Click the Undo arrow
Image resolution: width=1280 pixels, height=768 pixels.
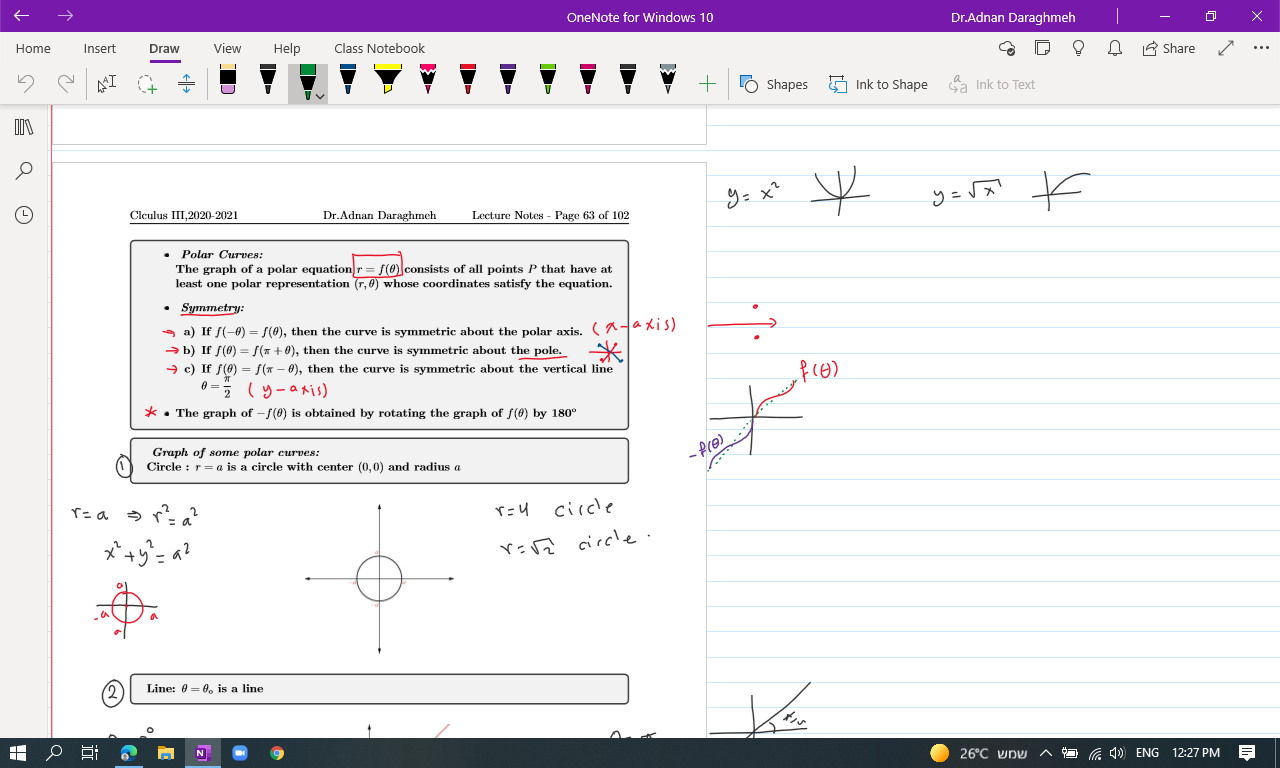click(x=27, y=84)
